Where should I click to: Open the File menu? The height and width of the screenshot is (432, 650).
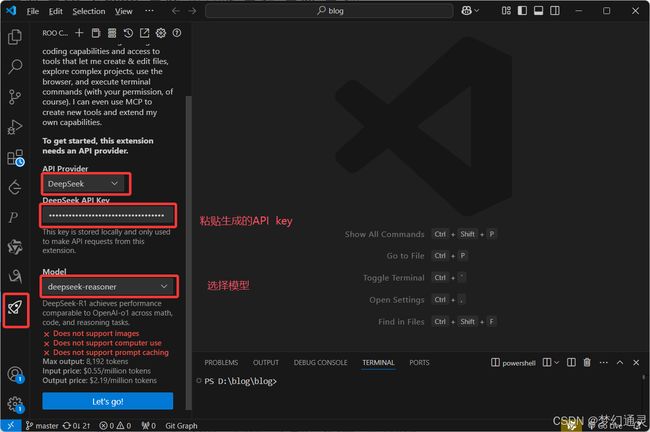[x=33, y=11]
